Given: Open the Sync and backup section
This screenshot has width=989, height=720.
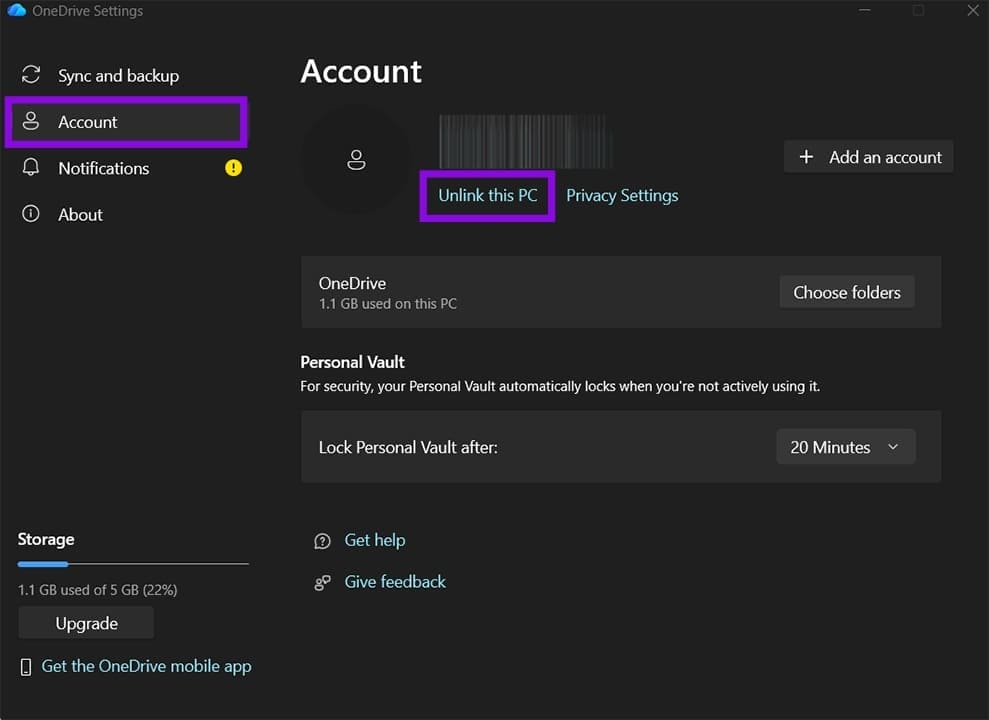Looking at the screenshot, I should (126, 75).
